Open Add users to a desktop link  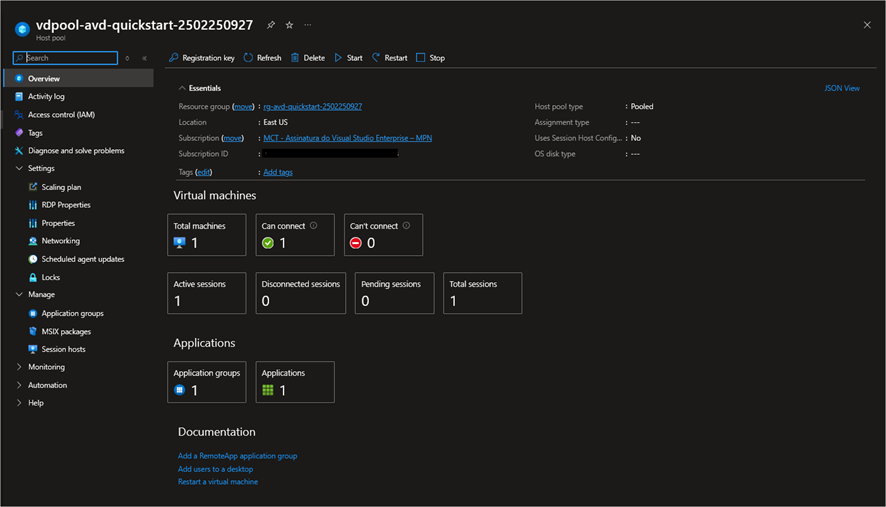[215, 469]
